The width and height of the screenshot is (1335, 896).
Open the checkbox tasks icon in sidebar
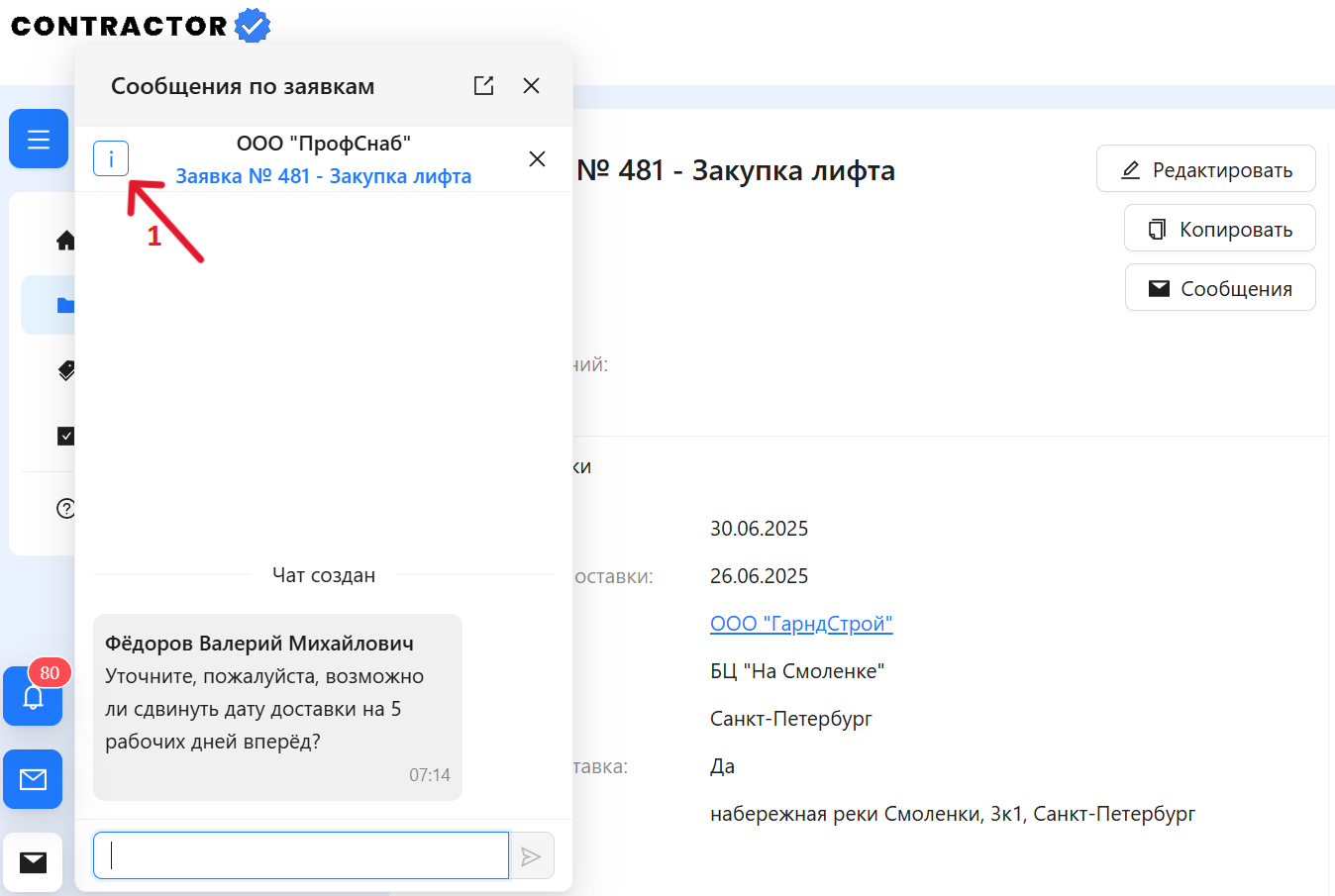coord(66,436)
